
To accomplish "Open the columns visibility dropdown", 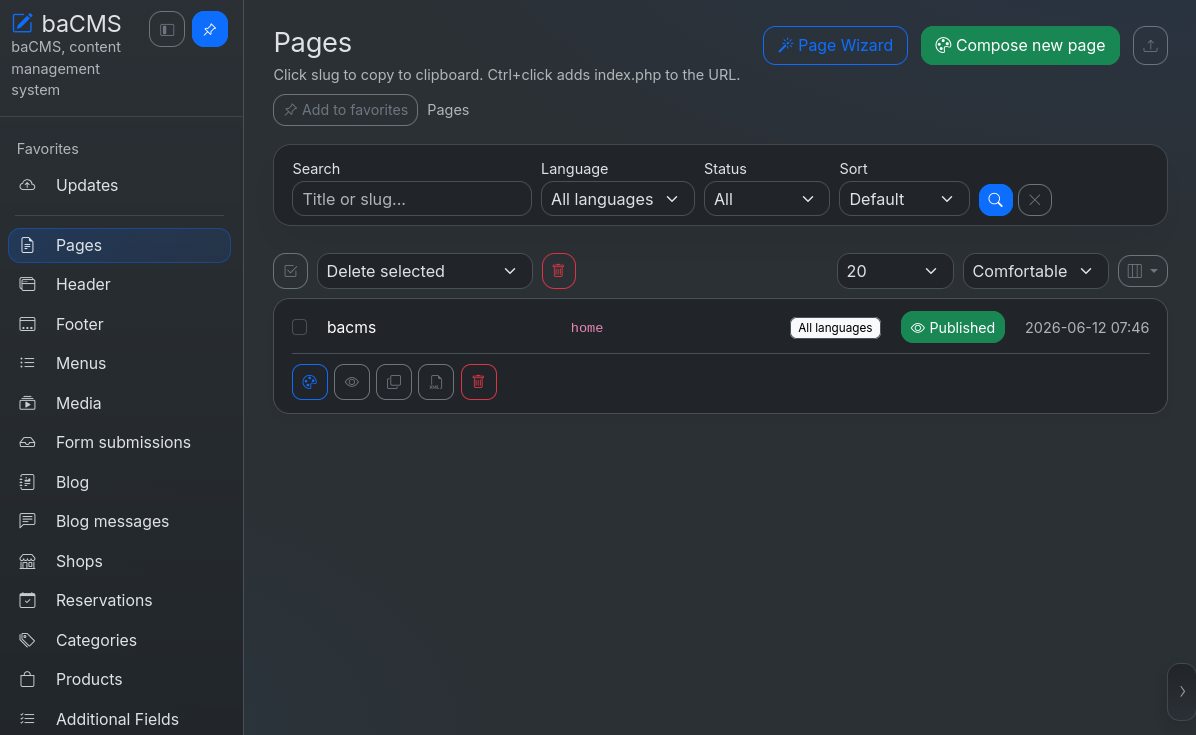I will (x=1143, y=271).
